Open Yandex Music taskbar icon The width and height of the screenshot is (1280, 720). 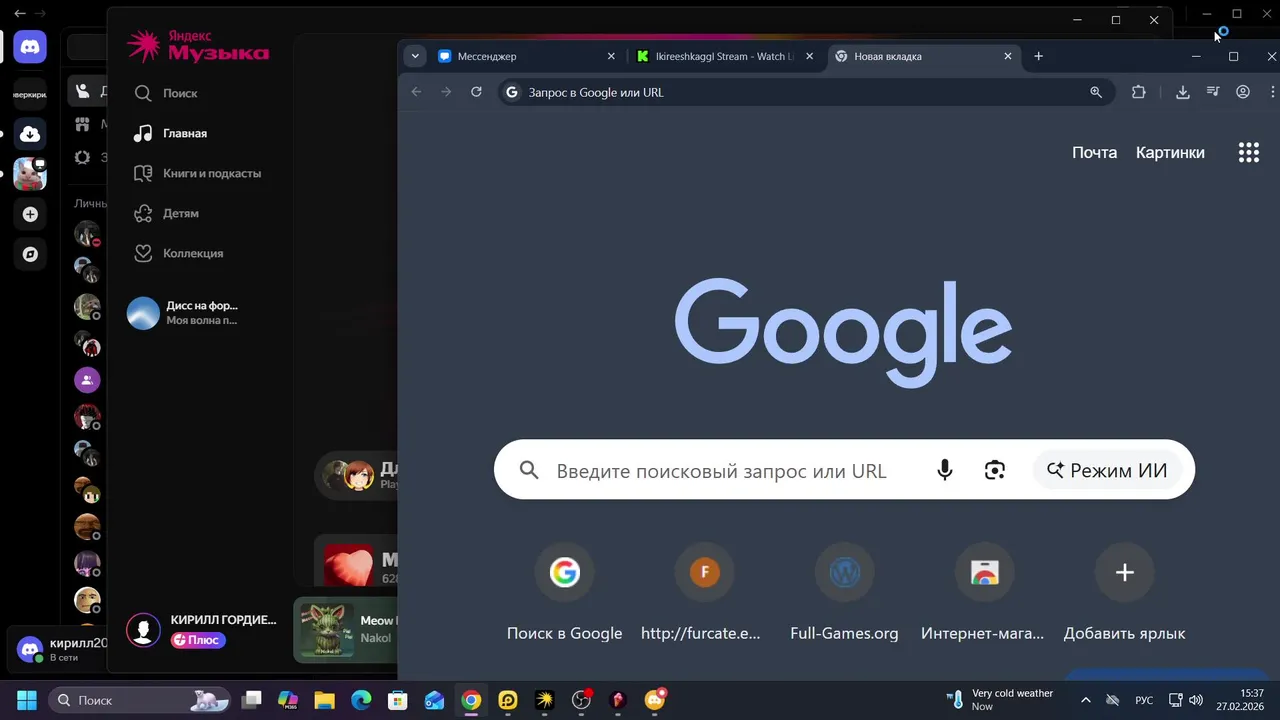point(544,700)
